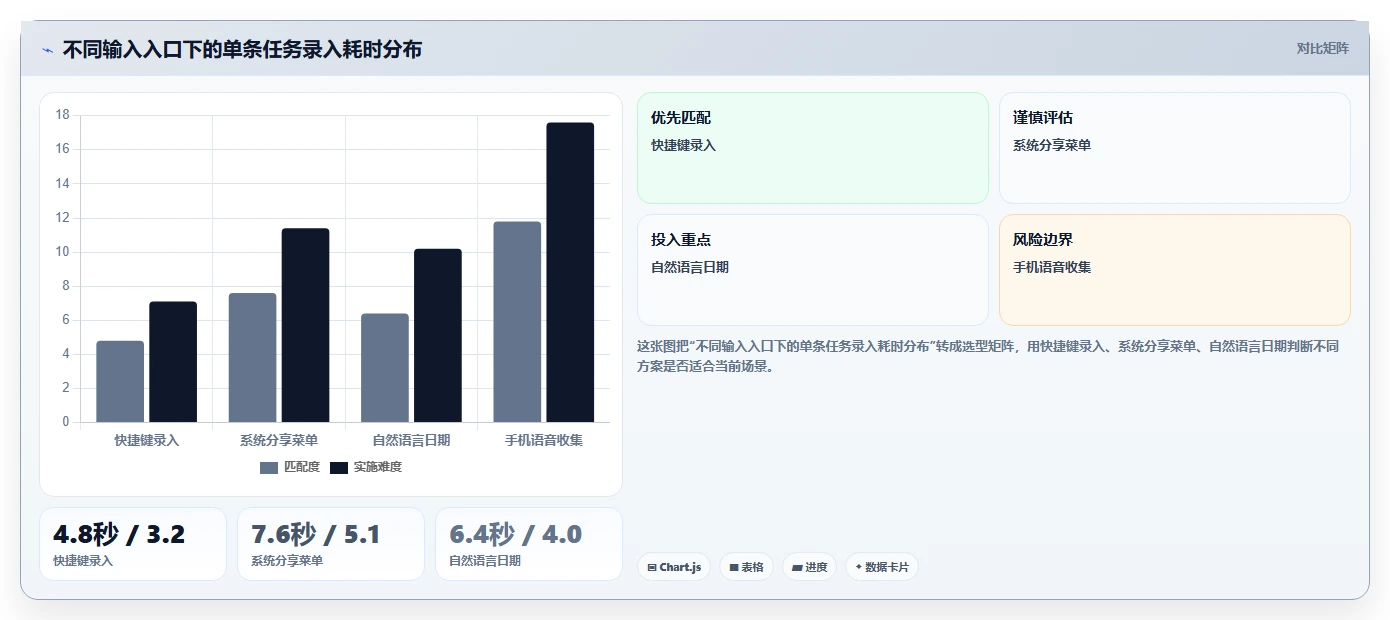The height and width of the screenshot is (620, 1390).
Task: Click the 系统分享菜单 匹配度 bar
Action: tap(252, 357)
